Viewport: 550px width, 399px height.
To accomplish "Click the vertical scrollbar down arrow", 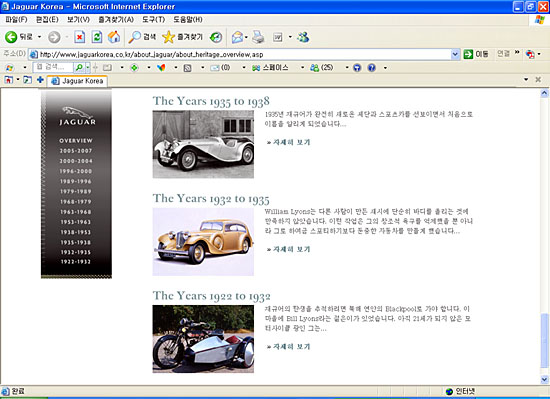I will (x=544, y=379).
